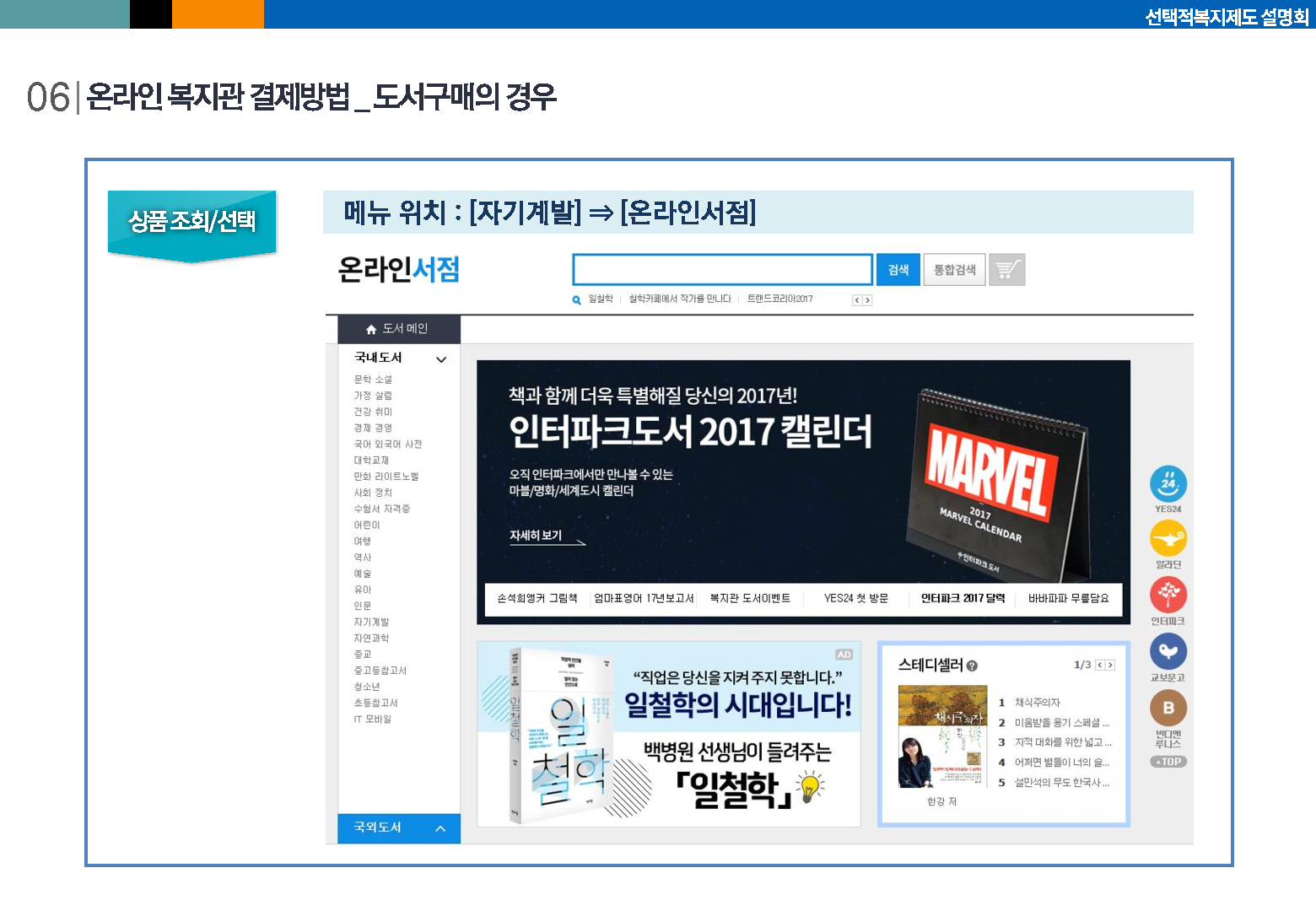The image size is (1316, 911).
Task: Expand the 국외도서 category section
Action: click(440, 828)
